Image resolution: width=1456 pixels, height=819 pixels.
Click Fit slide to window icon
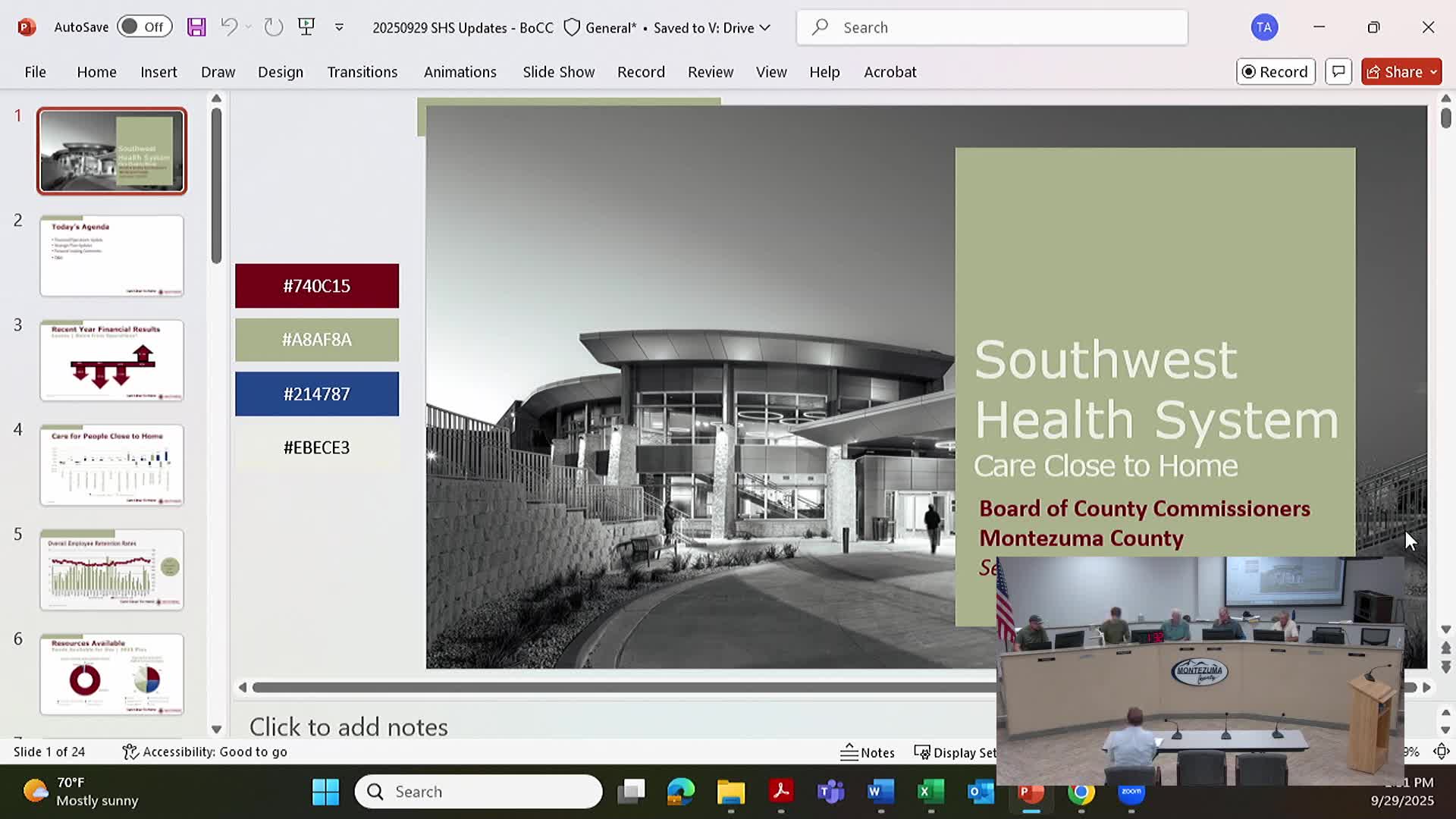coord(1441,752)
